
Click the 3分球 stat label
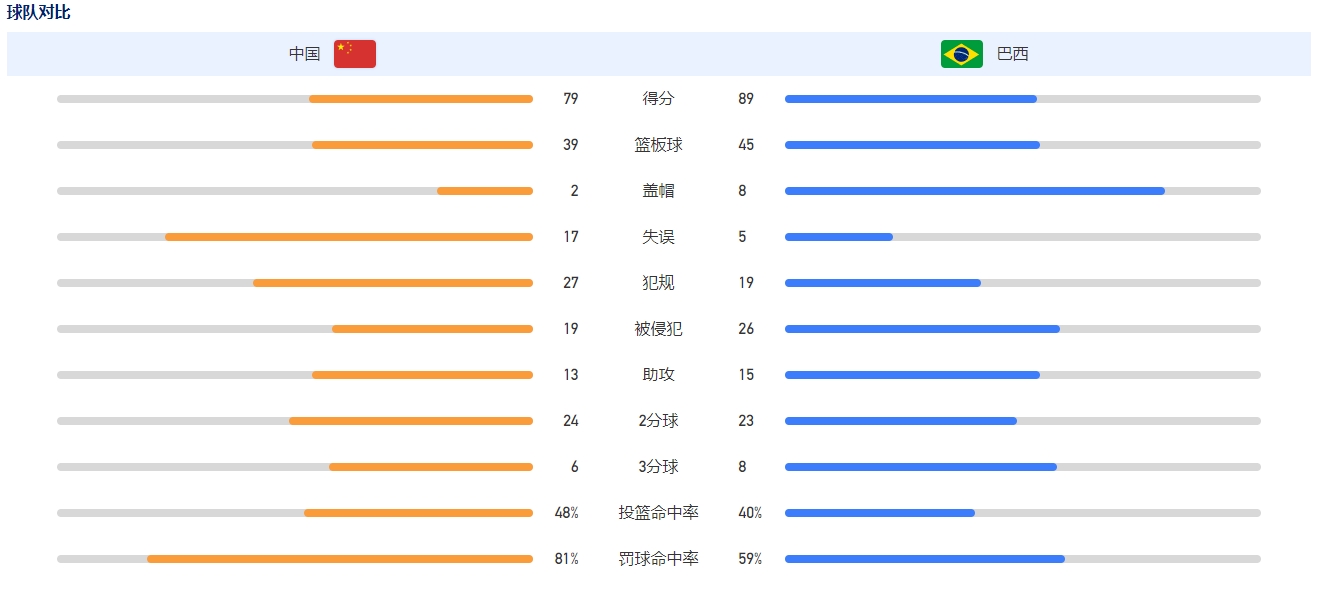click(x=659, y=467)
